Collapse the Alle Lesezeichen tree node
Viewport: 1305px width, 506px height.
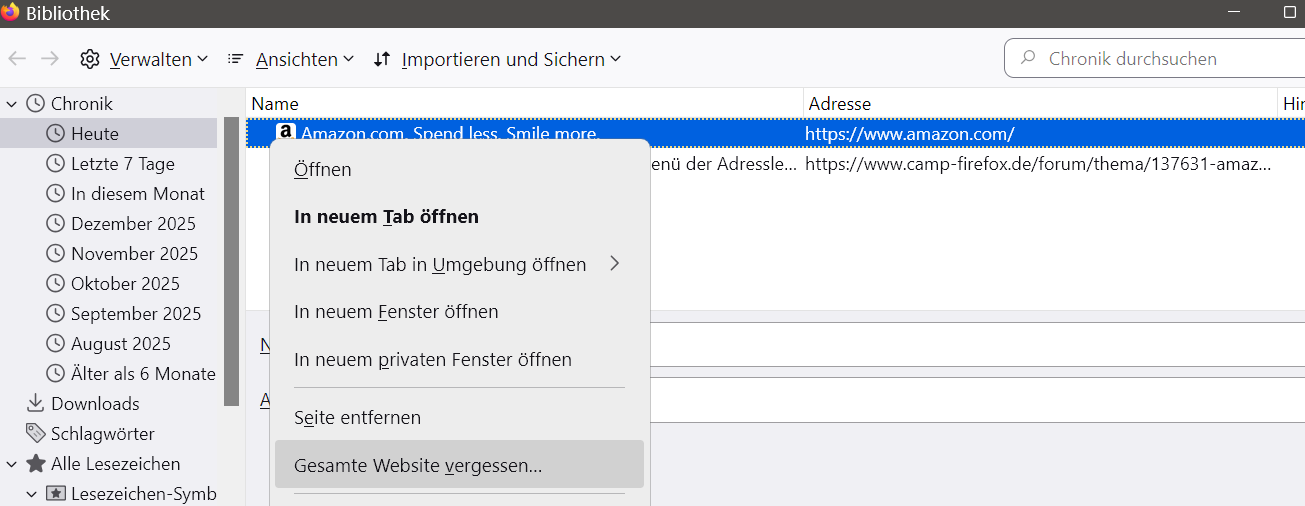12,463
